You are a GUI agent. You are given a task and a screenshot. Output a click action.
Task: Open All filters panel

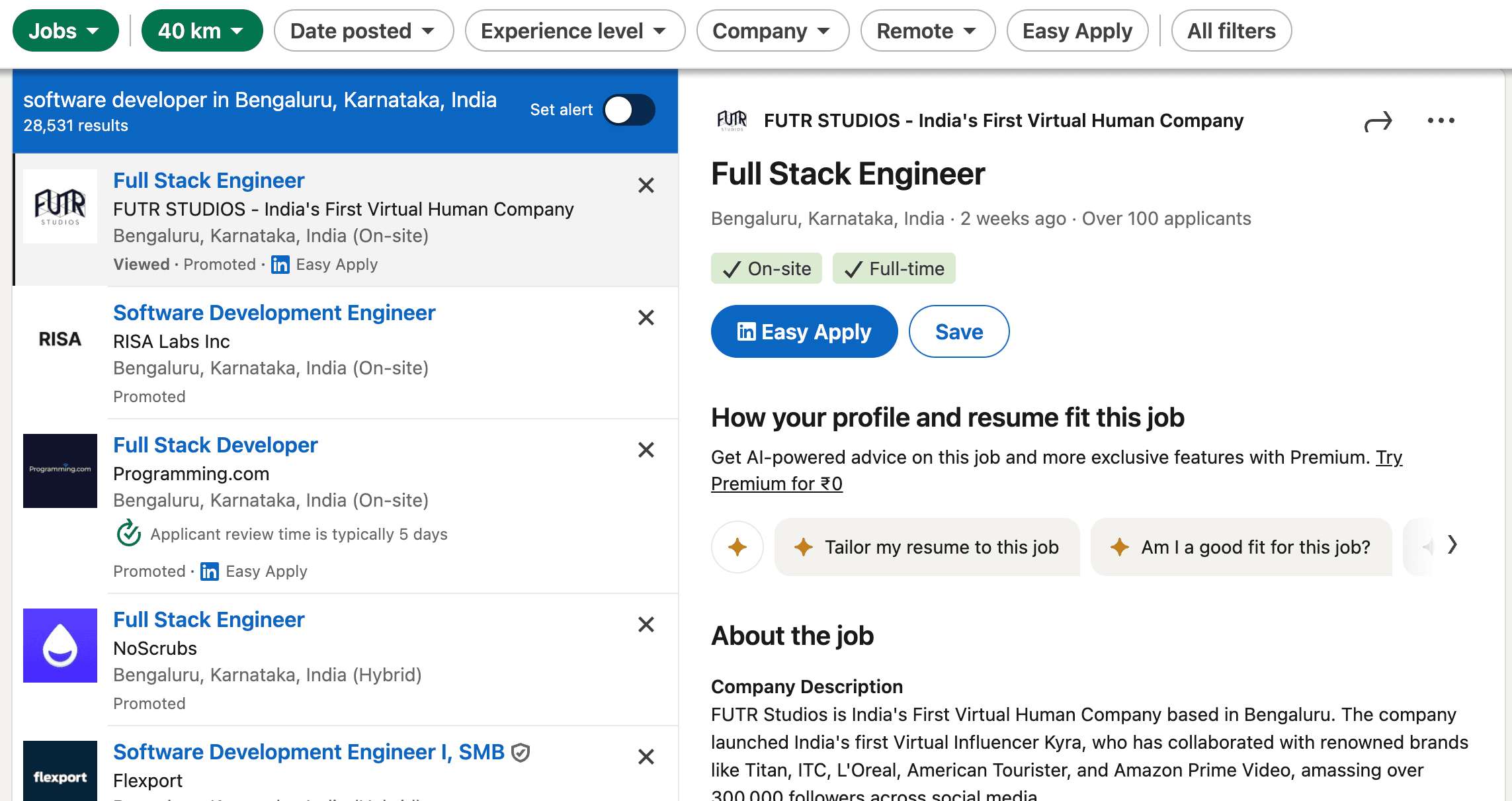pos(1231,30)
